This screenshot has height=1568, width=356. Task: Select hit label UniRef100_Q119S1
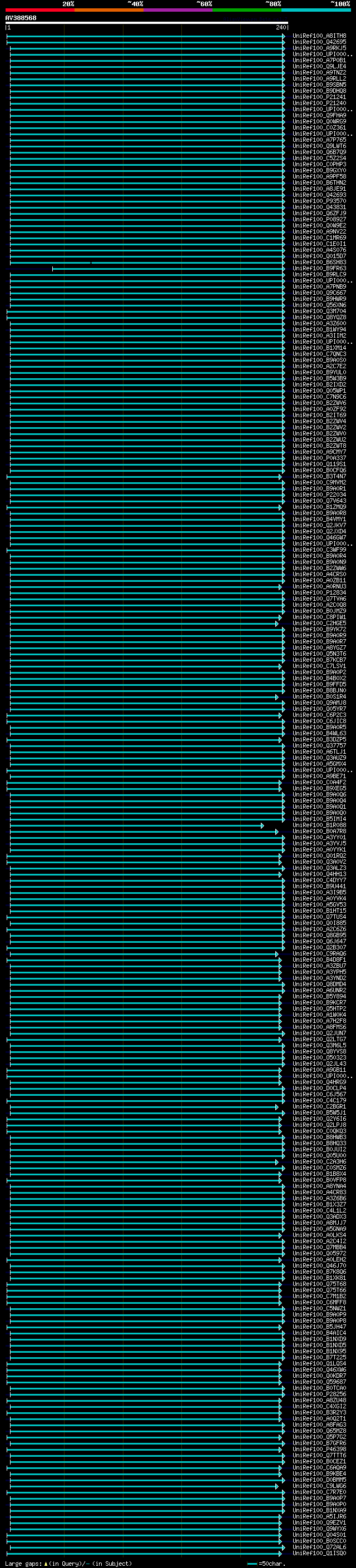pyautogui.click(x=319, y=464)
